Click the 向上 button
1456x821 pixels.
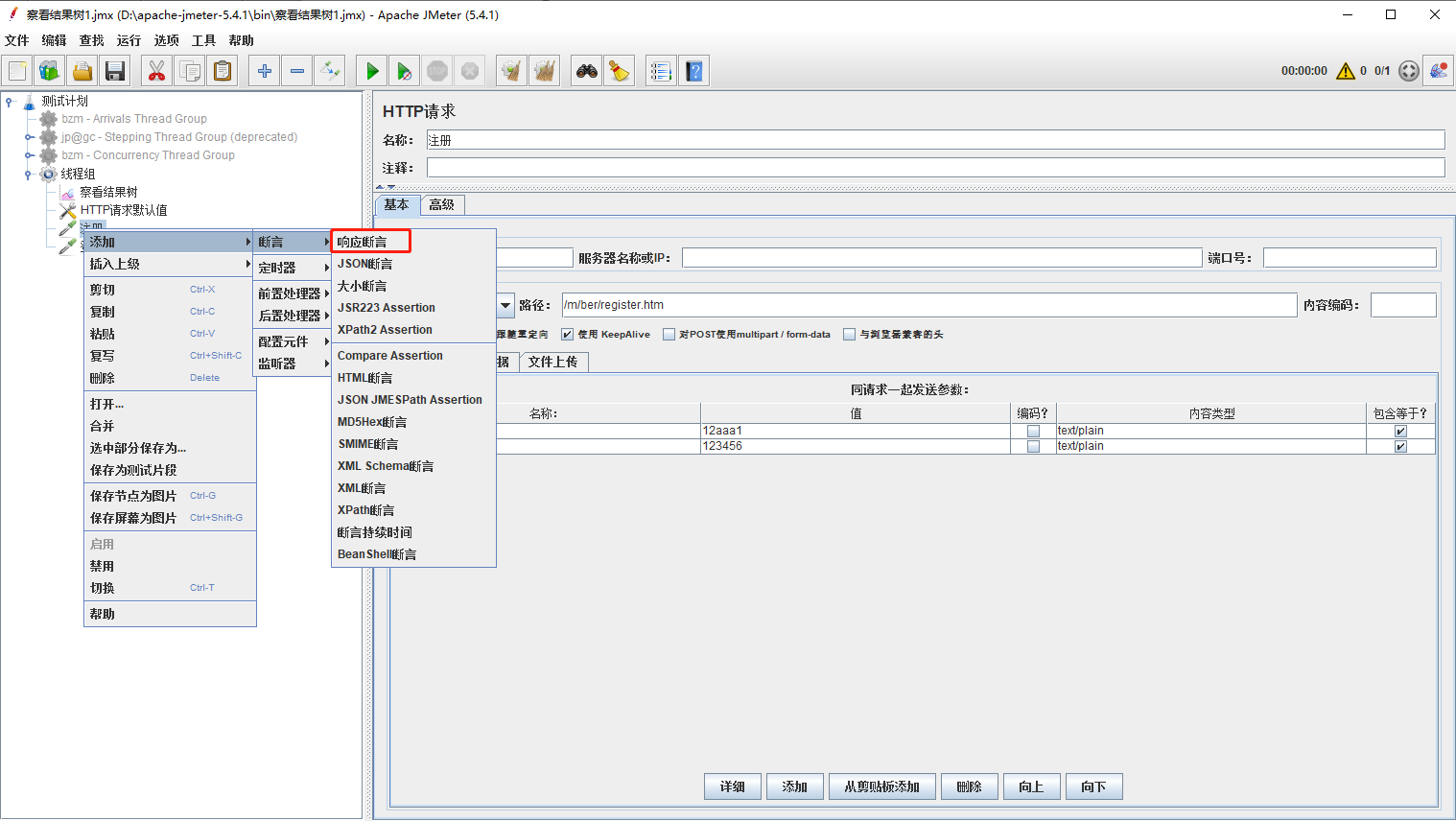(x=1032, y=786)
